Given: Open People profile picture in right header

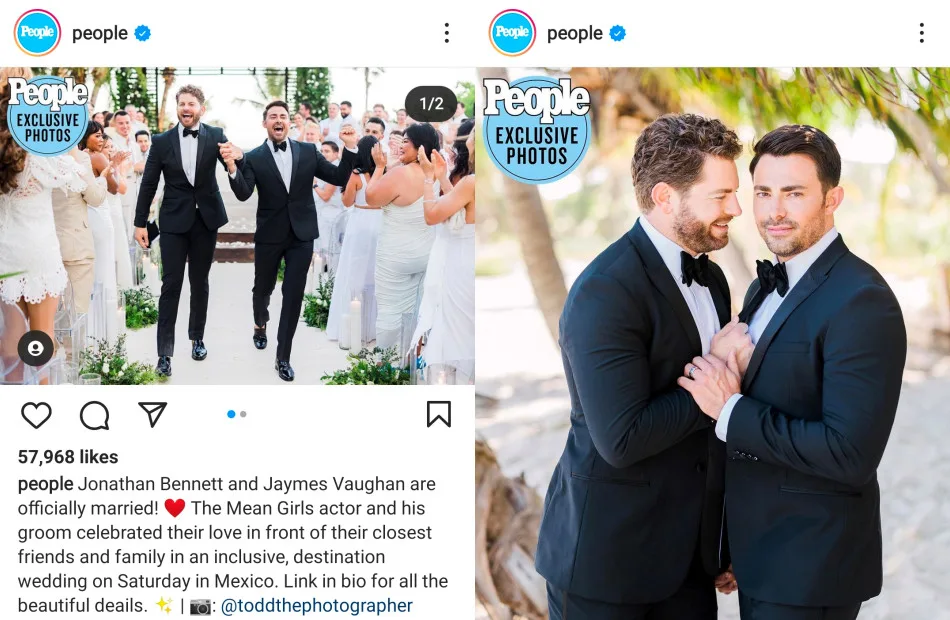Looking at the screenshot, I should (513, 33).
